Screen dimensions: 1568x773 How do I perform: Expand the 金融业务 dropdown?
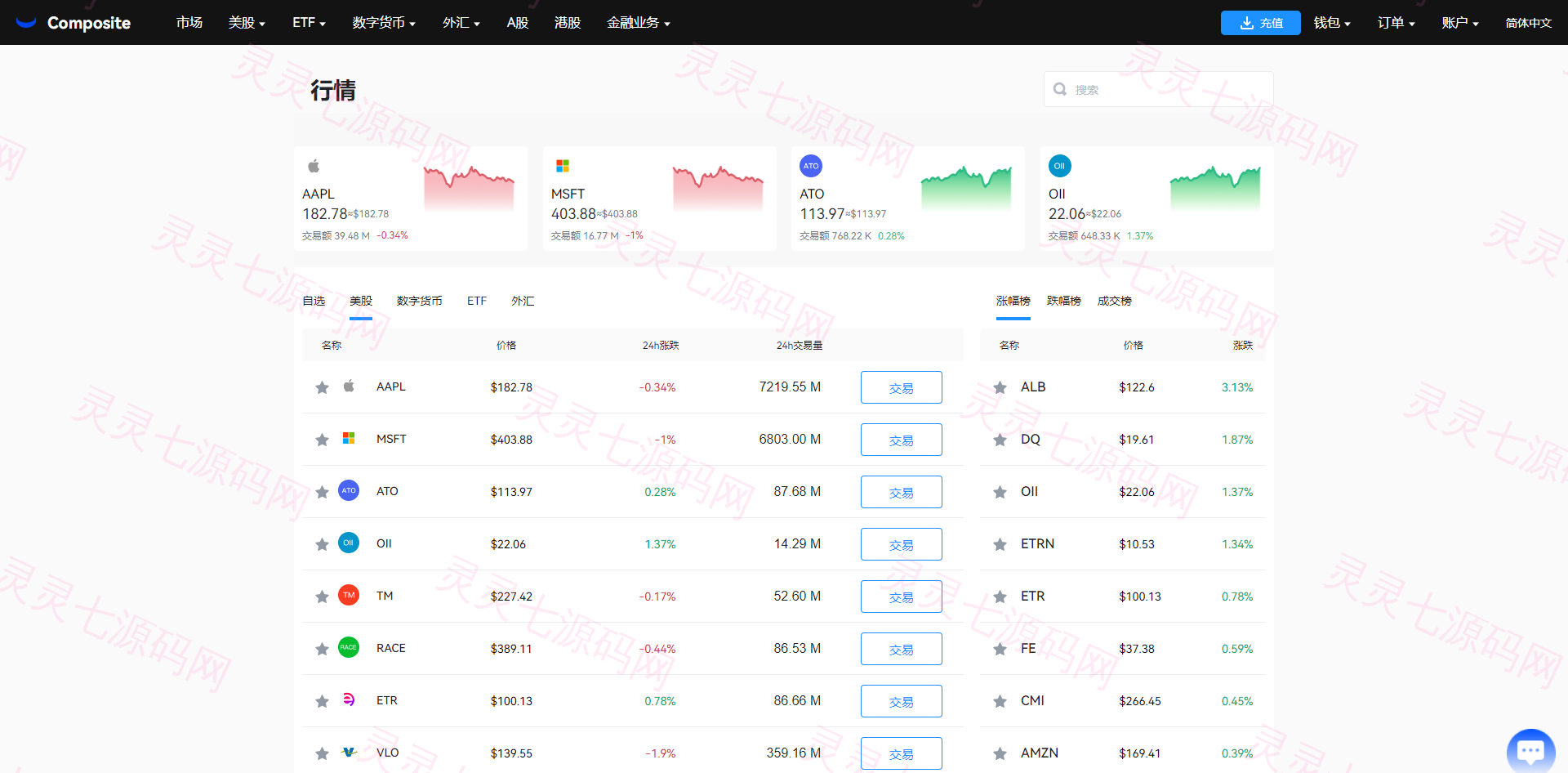[x=639, y=23]
